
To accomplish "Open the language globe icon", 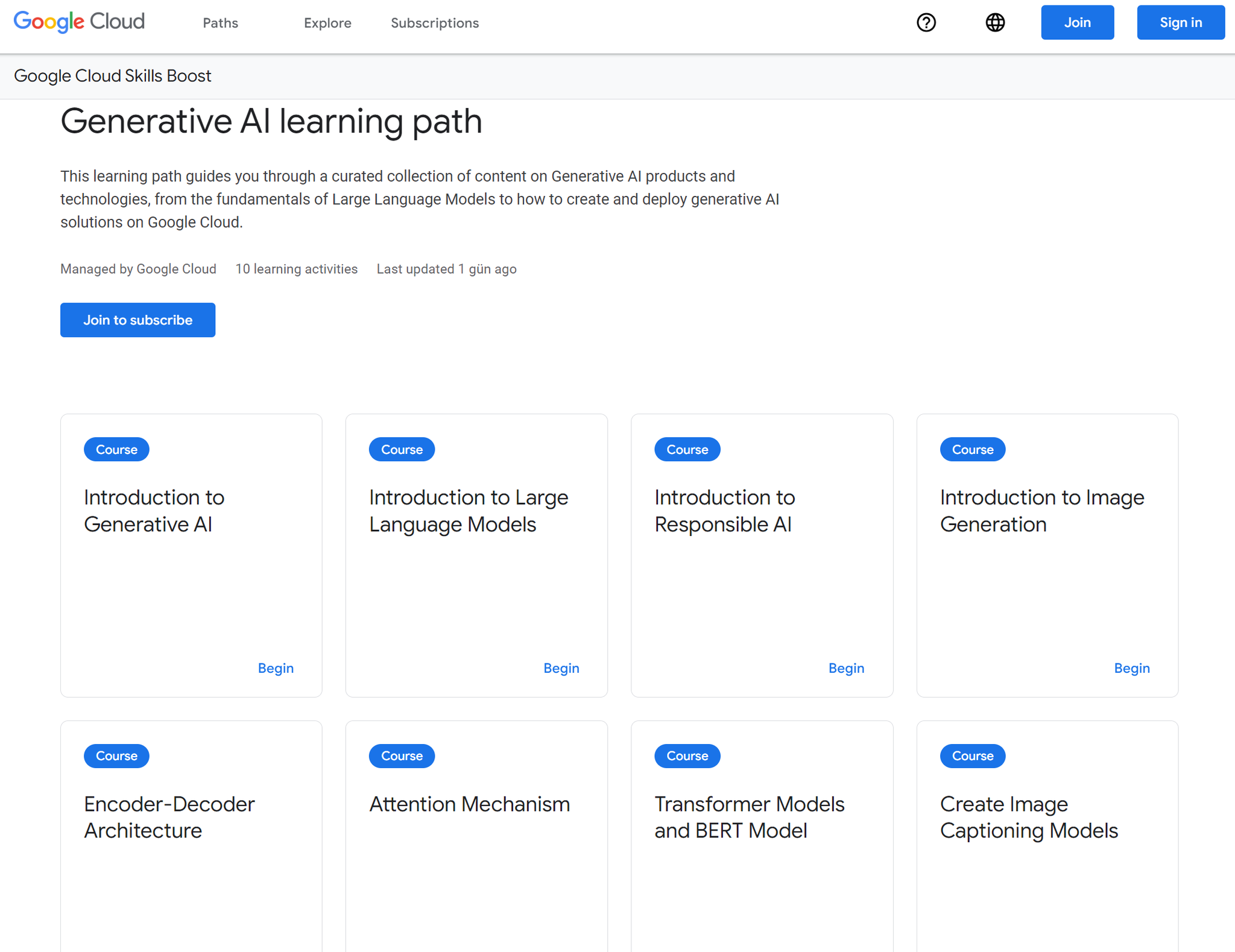I will [995, 22].
